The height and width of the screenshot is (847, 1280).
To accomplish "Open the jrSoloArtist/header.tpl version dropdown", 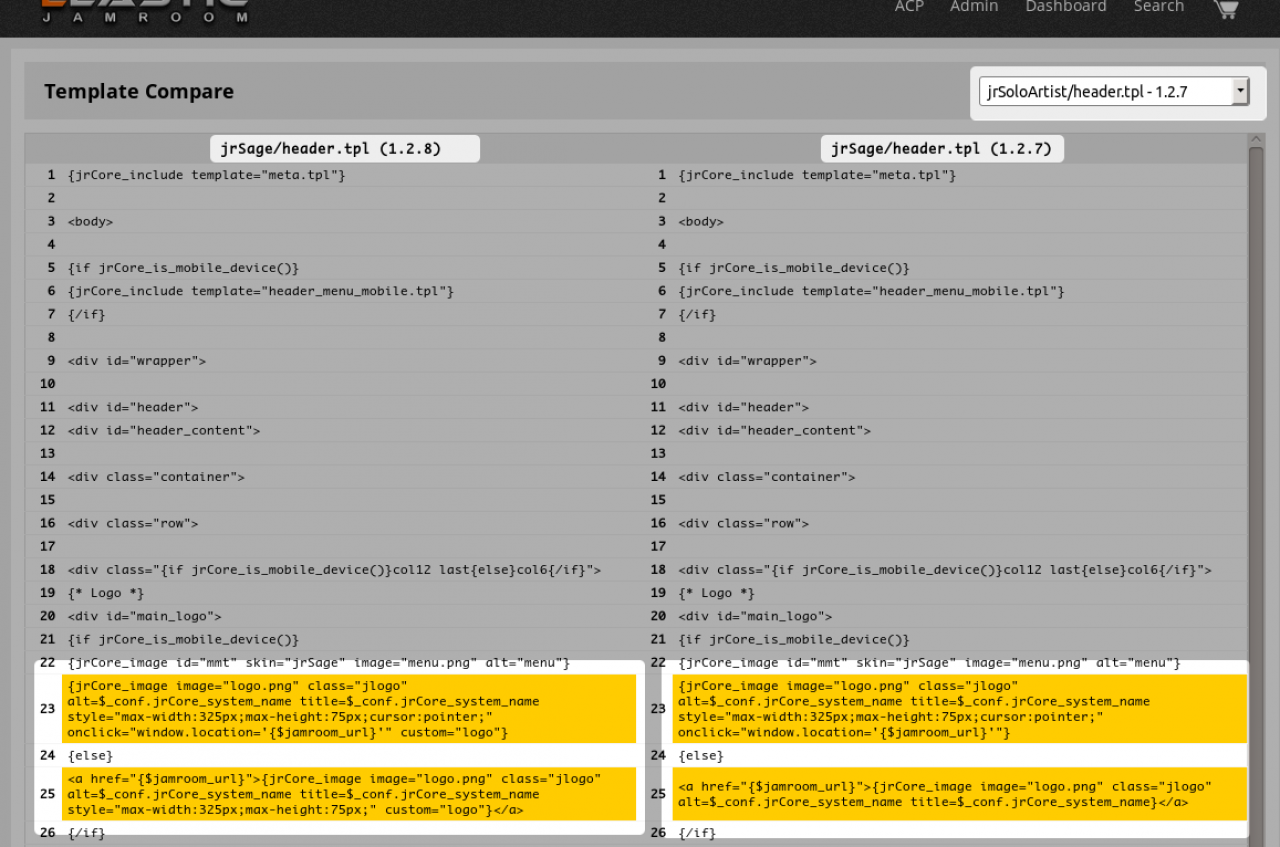I will [1105, 92].
